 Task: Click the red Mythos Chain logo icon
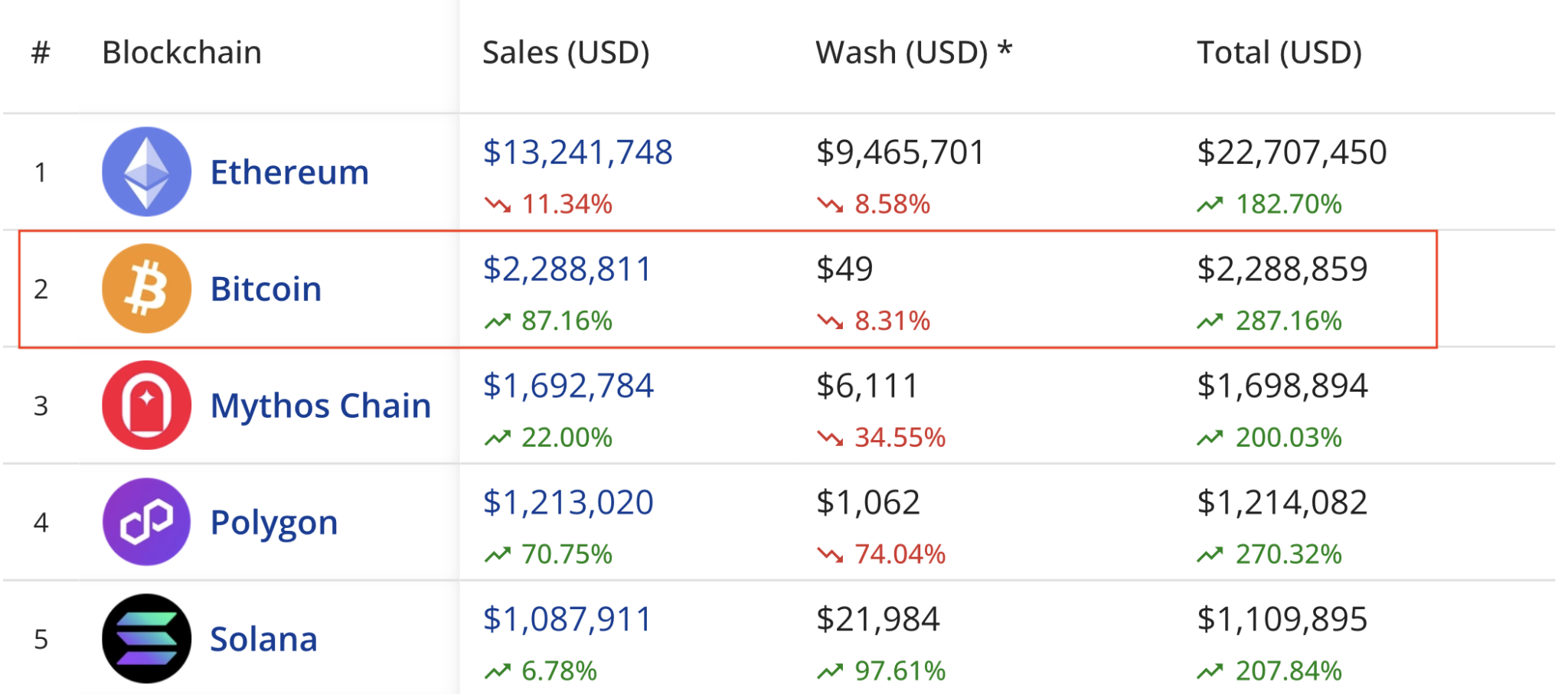(x=146, y=405)
